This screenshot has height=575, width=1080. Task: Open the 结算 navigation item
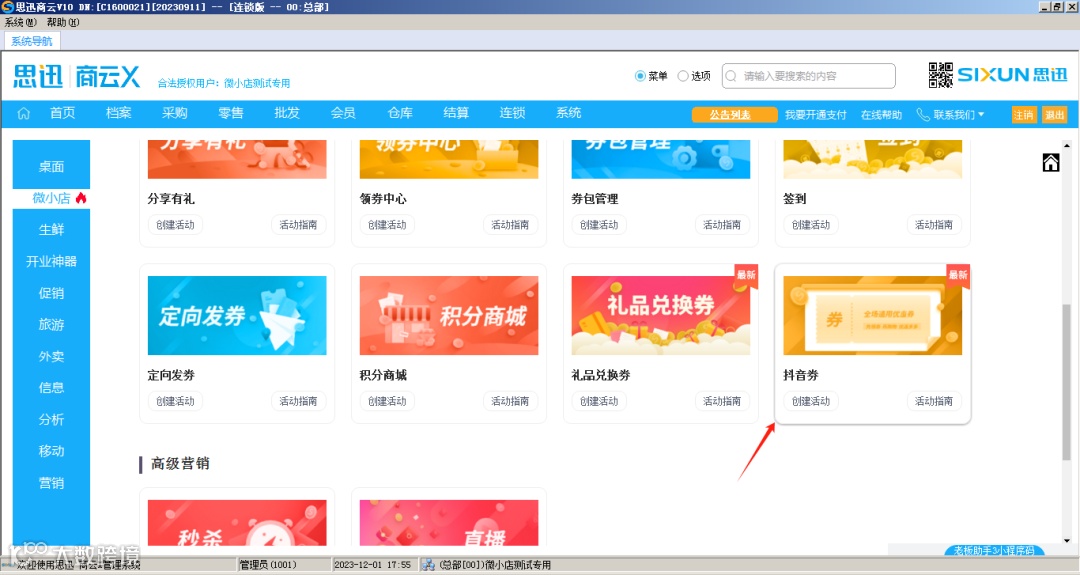[456, 113]
